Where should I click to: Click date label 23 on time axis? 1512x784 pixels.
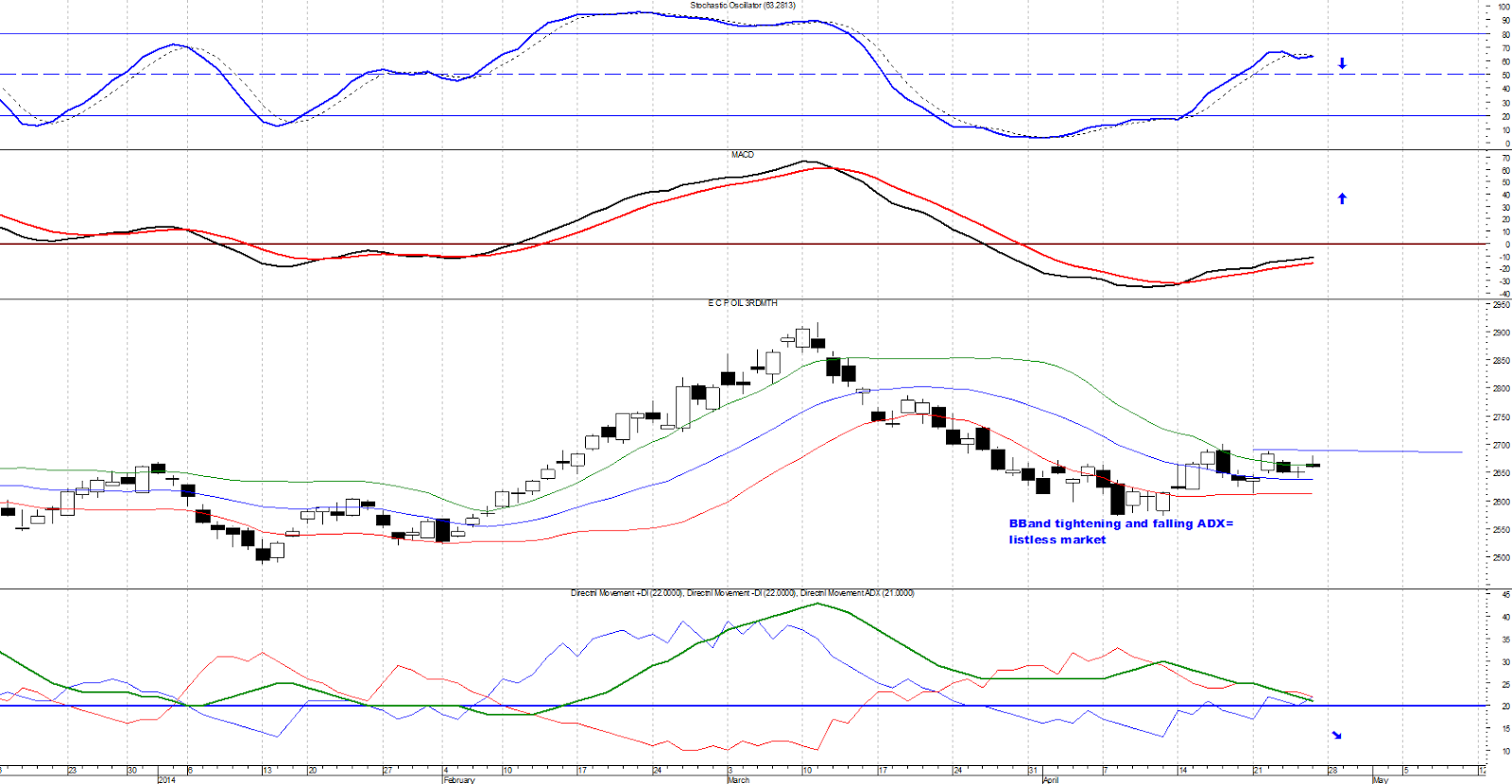pyautogui.click(x=73, y=771)
